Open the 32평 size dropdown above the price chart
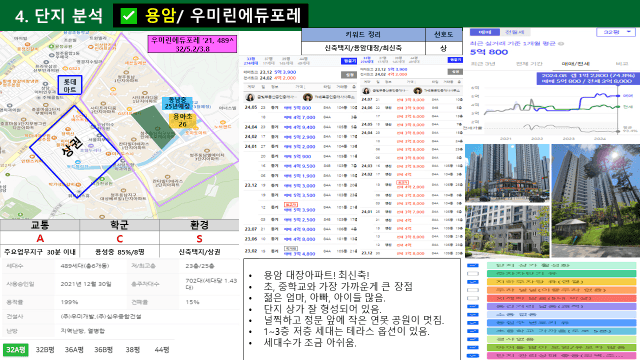This screenshot has width=640, height=360. pos(616,32)
